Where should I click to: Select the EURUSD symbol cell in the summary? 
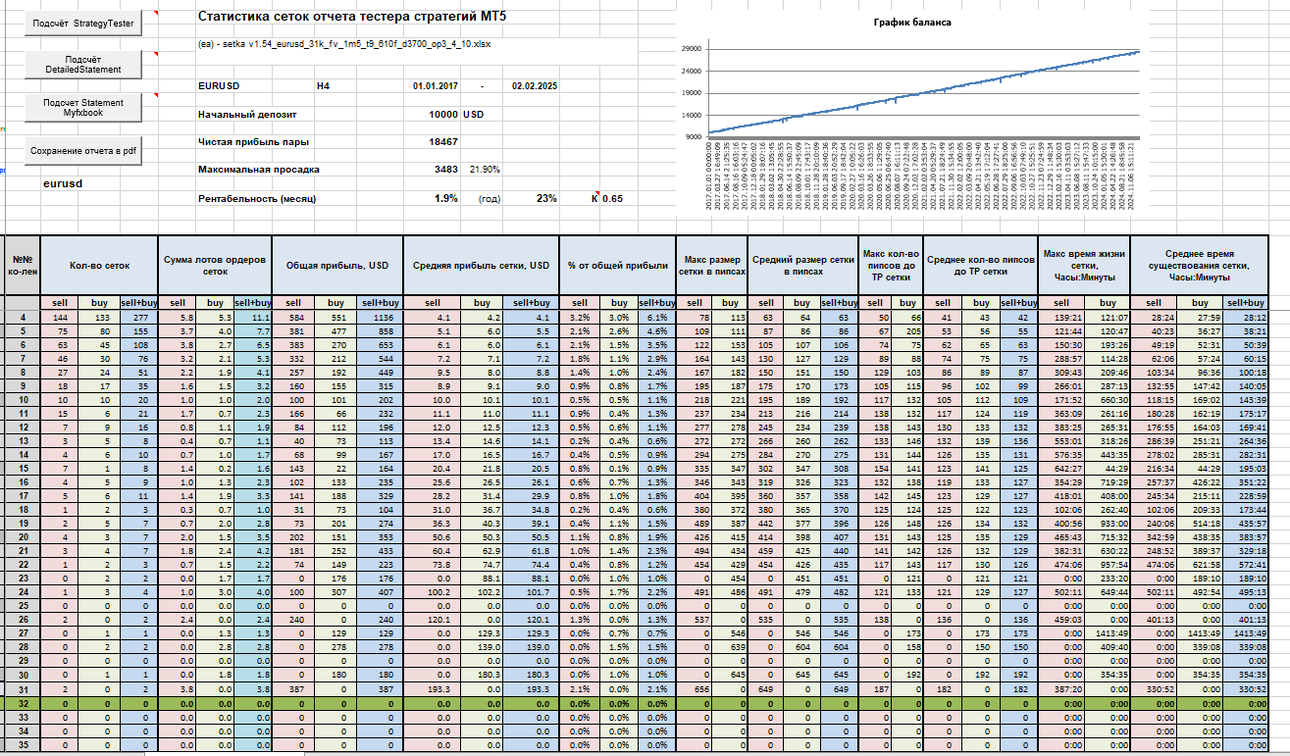pos(219,87)
